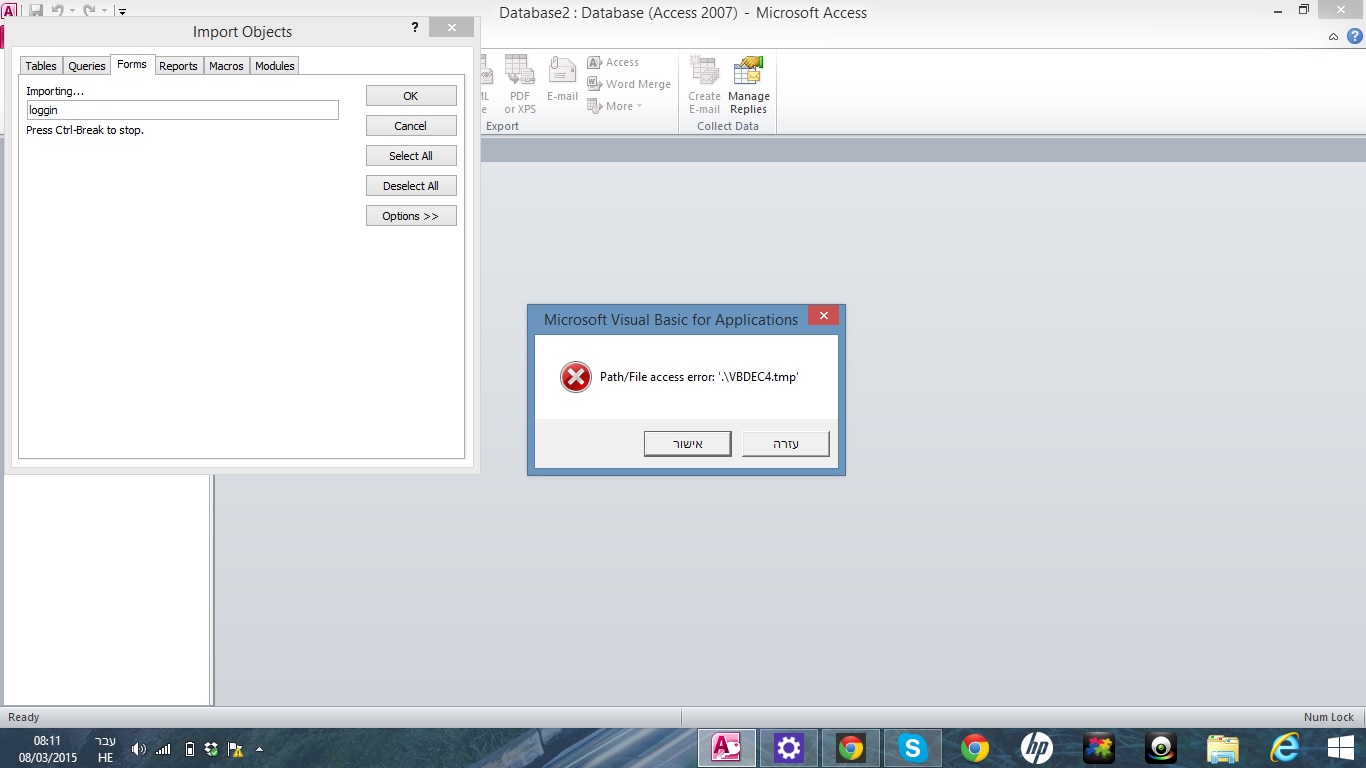The width and height of the screenshot is (1366, 768).
Task: Click Cancel in Import Objects dialog
Action: point(411,126)
